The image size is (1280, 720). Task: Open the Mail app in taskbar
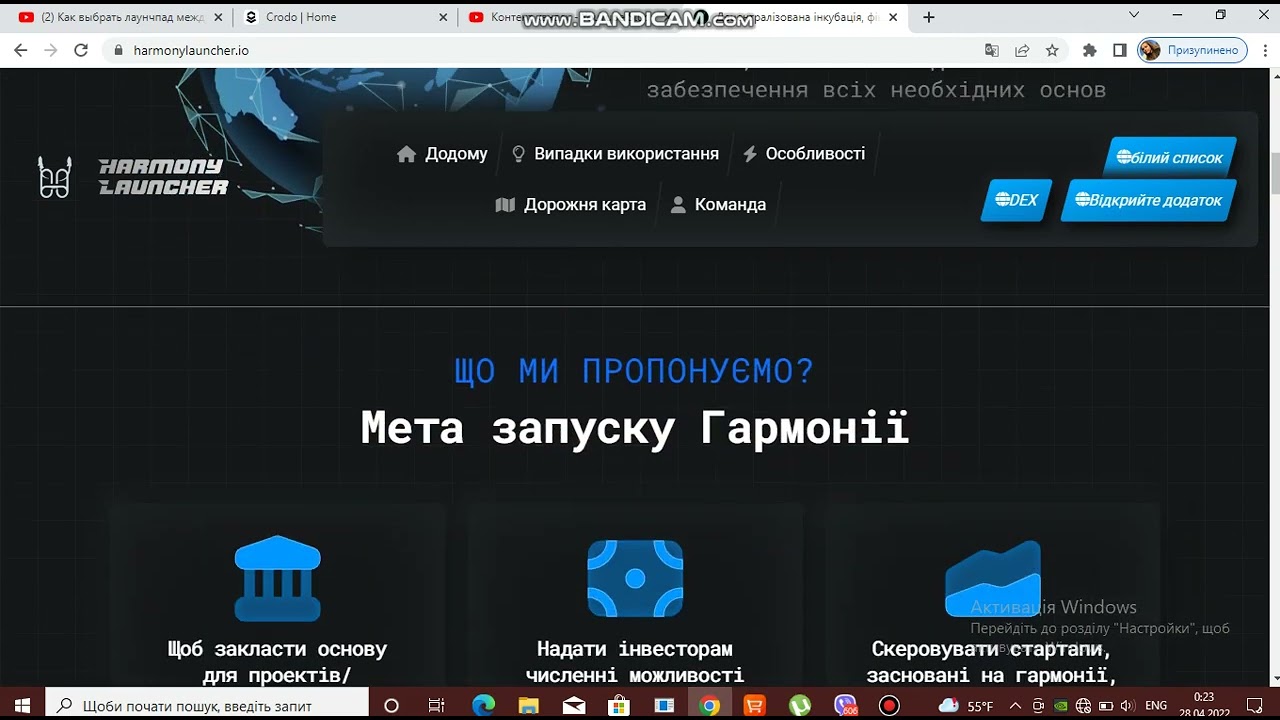click(x=574, y=705)
